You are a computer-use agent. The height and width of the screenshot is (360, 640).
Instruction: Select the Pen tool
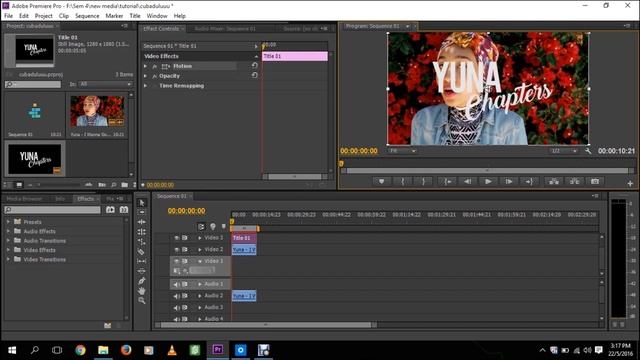[142, 281]
